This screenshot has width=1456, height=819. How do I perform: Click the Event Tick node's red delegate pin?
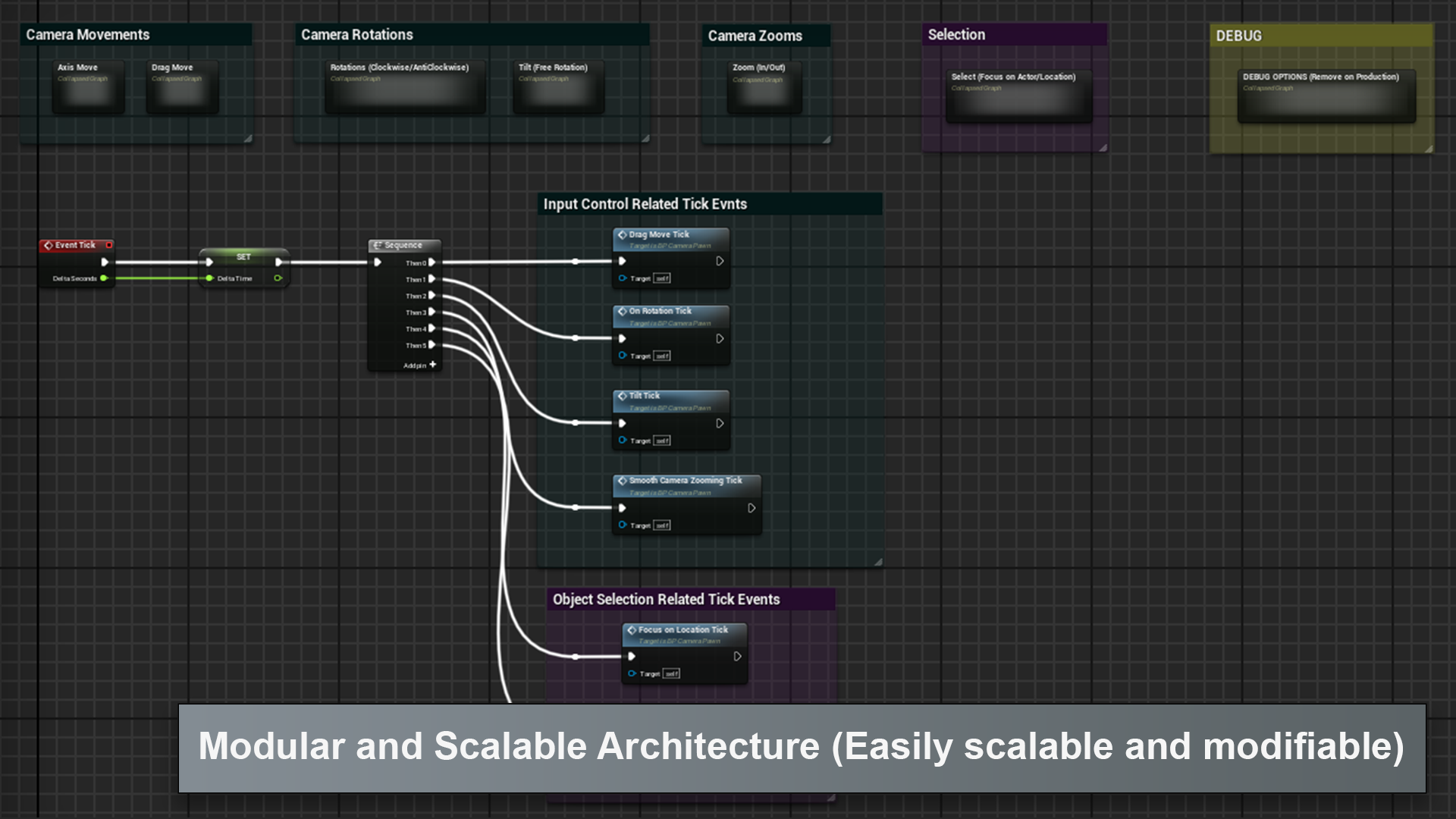[x=109, y=245]
